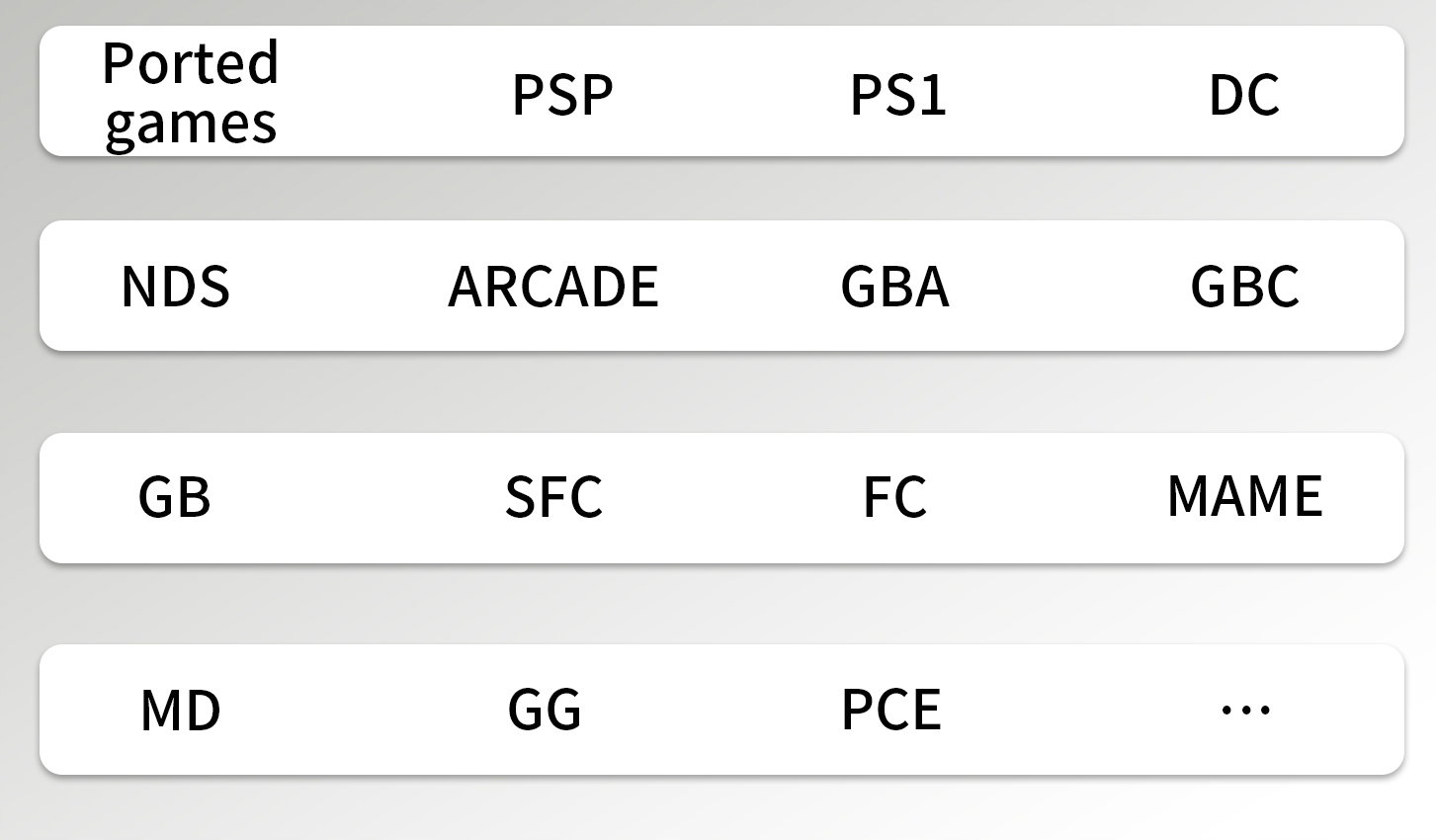The height and width of the screenshot is (840, 1436).
Task: Select the ARCADE label
Action: 553,287
